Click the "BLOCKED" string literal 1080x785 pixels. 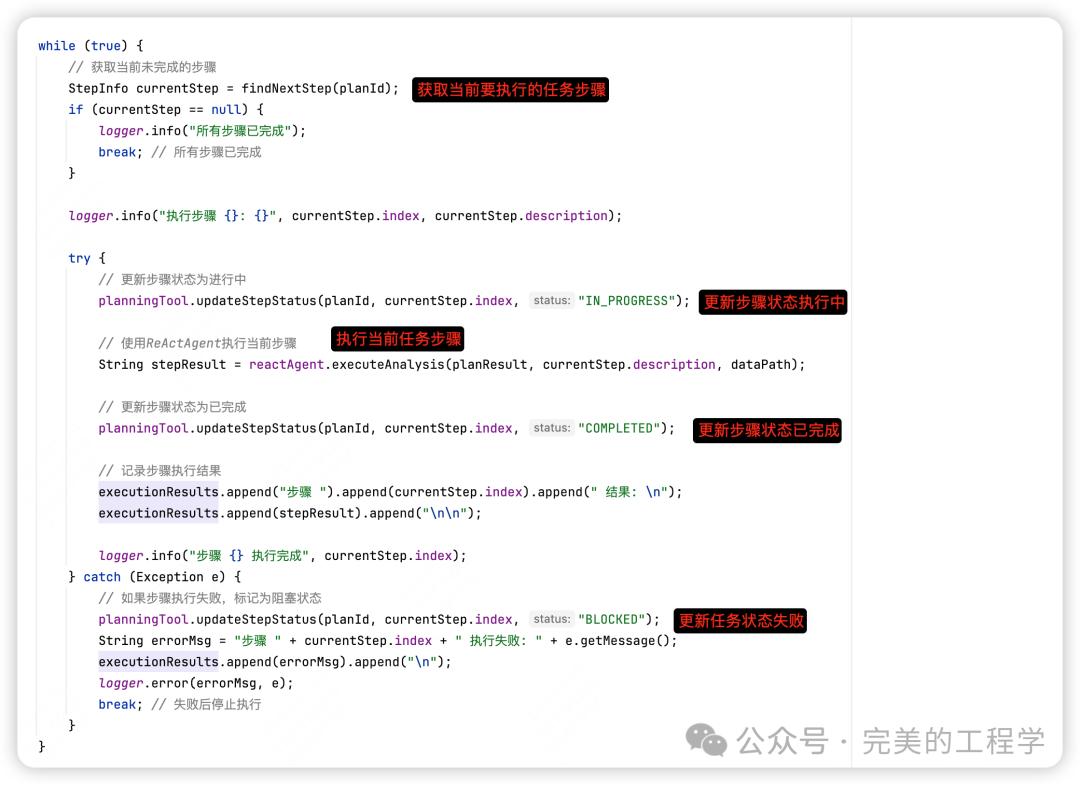coord(612,619)
